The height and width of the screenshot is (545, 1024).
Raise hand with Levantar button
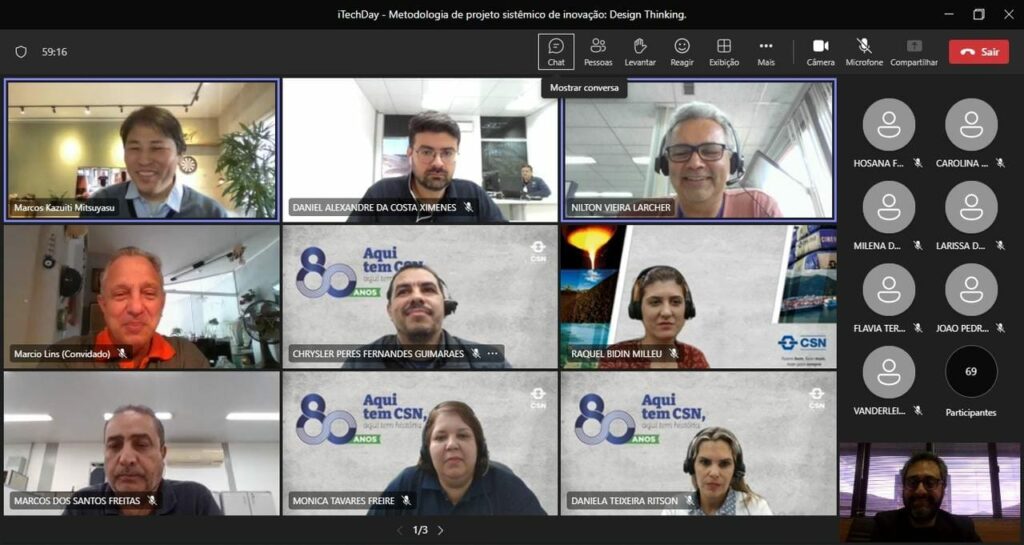tap(640, 51)
